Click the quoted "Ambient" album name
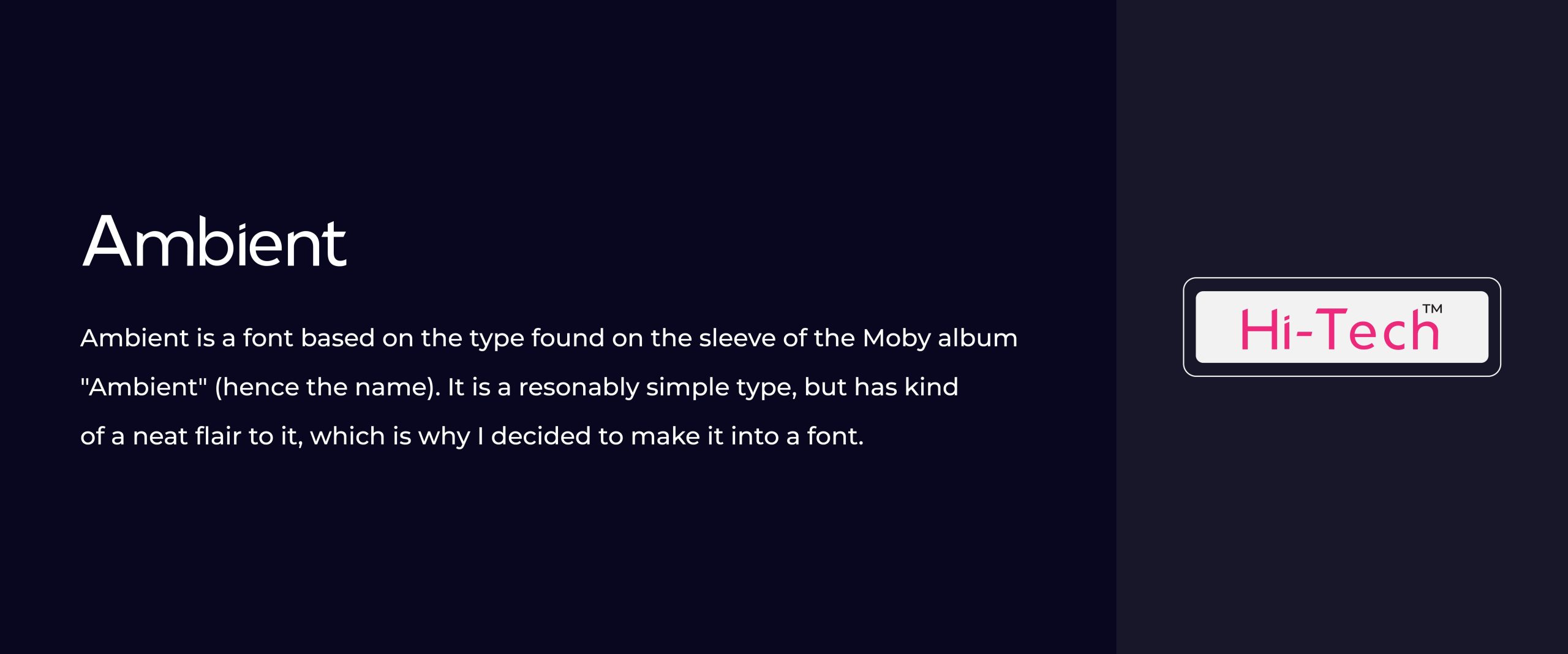Viewport: 1568px width, 654px height. 144,387
